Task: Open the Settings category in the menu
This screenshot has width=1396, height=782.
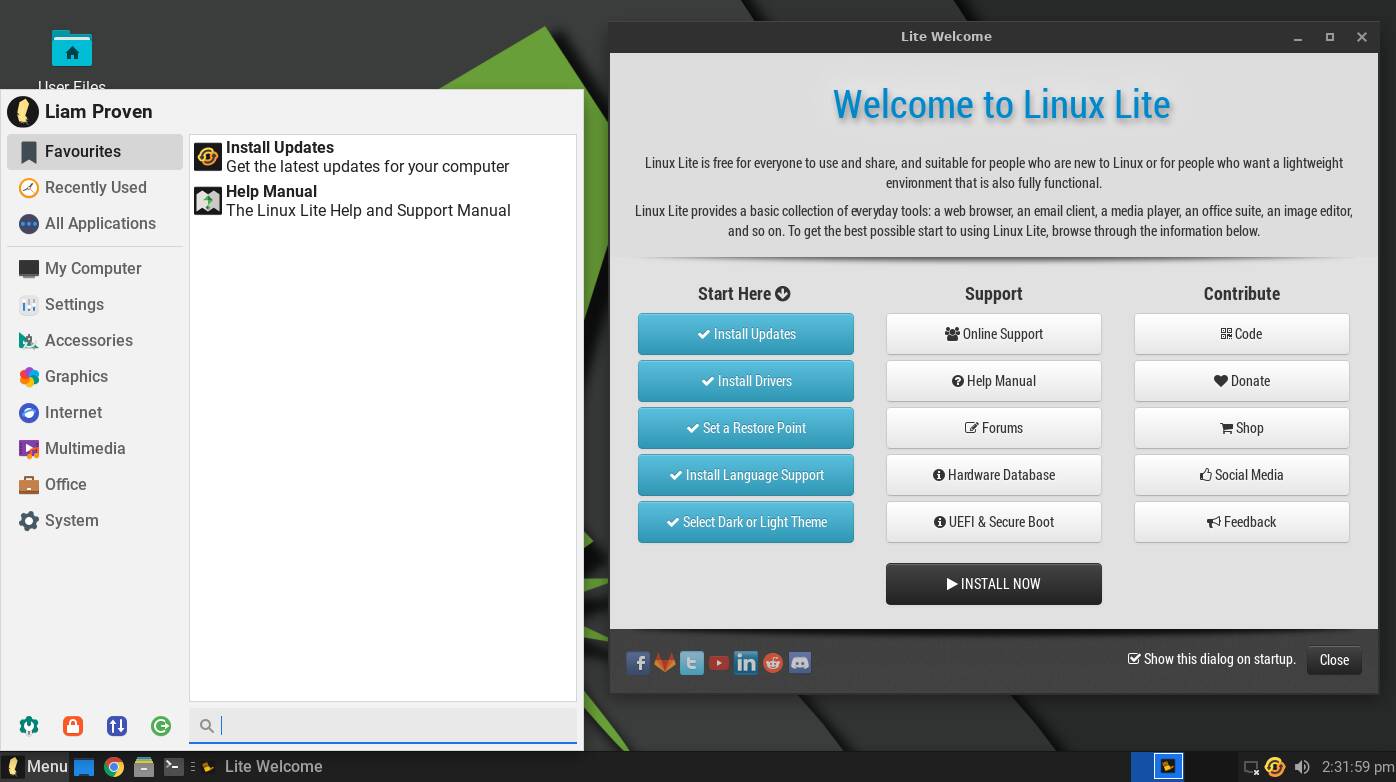Action: click(x=95, y=305)
